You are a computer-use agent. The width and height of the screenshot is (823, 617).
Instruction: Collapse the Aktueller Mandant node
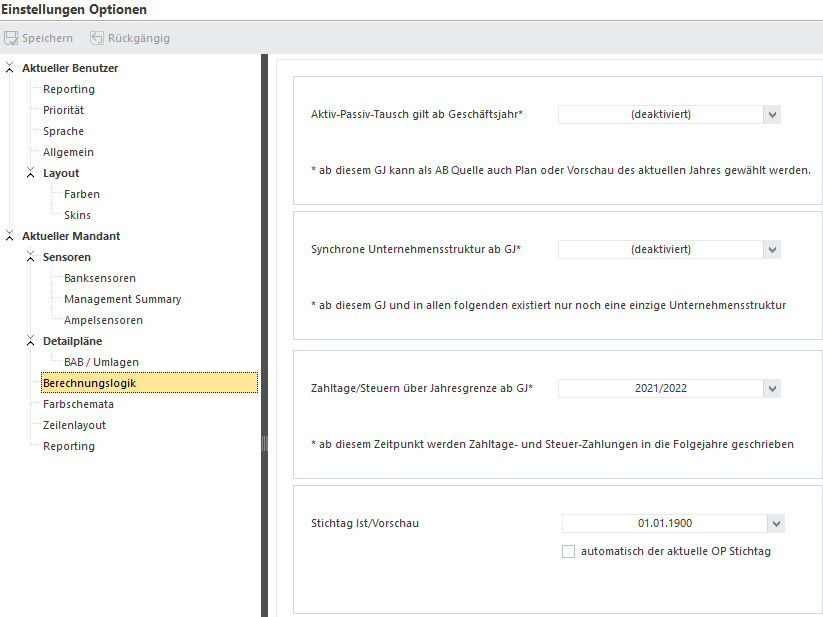pos(10,236)
